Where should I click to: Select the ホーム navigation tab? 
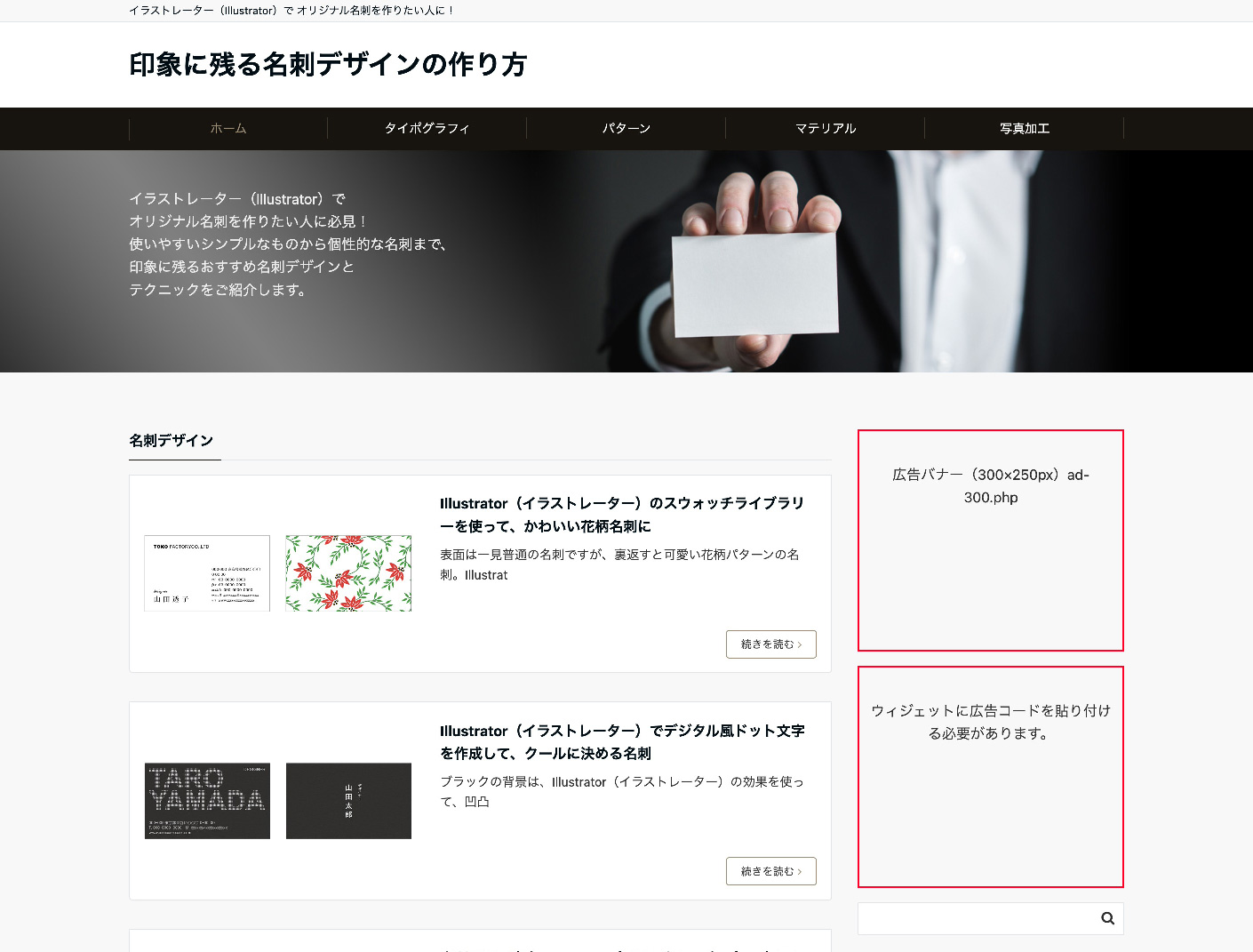pos(228,128)
